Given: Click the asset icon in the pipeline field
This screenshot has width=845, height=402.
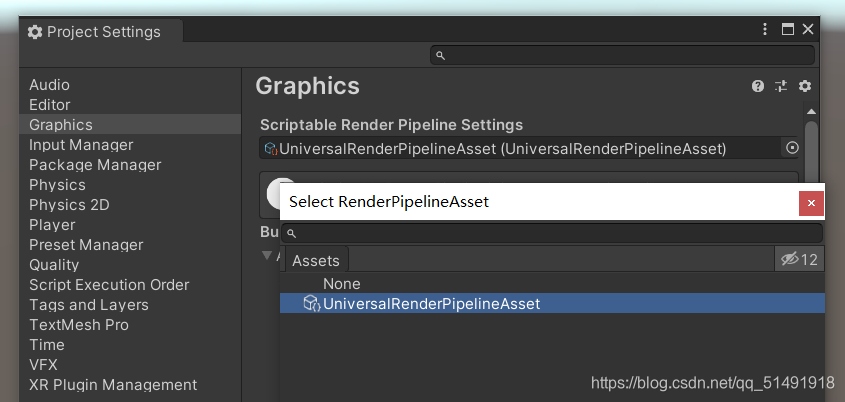Looking at the screenshot, I should coord(271,148).
